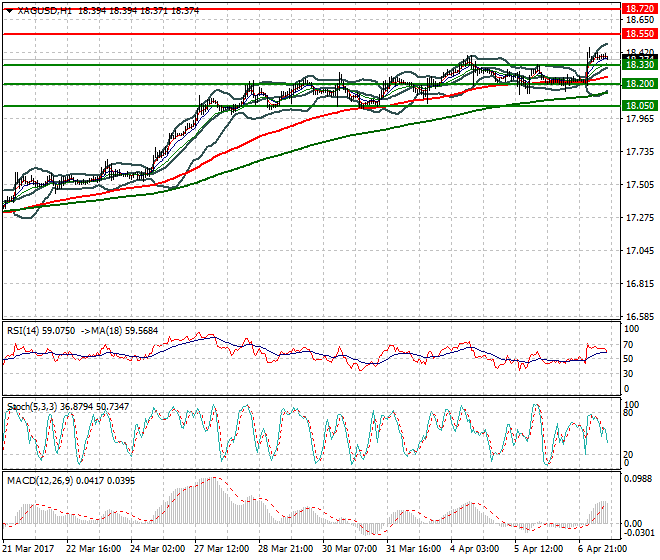Click the green 18.050 support label

pyautogui.click(x=639, y=106)
